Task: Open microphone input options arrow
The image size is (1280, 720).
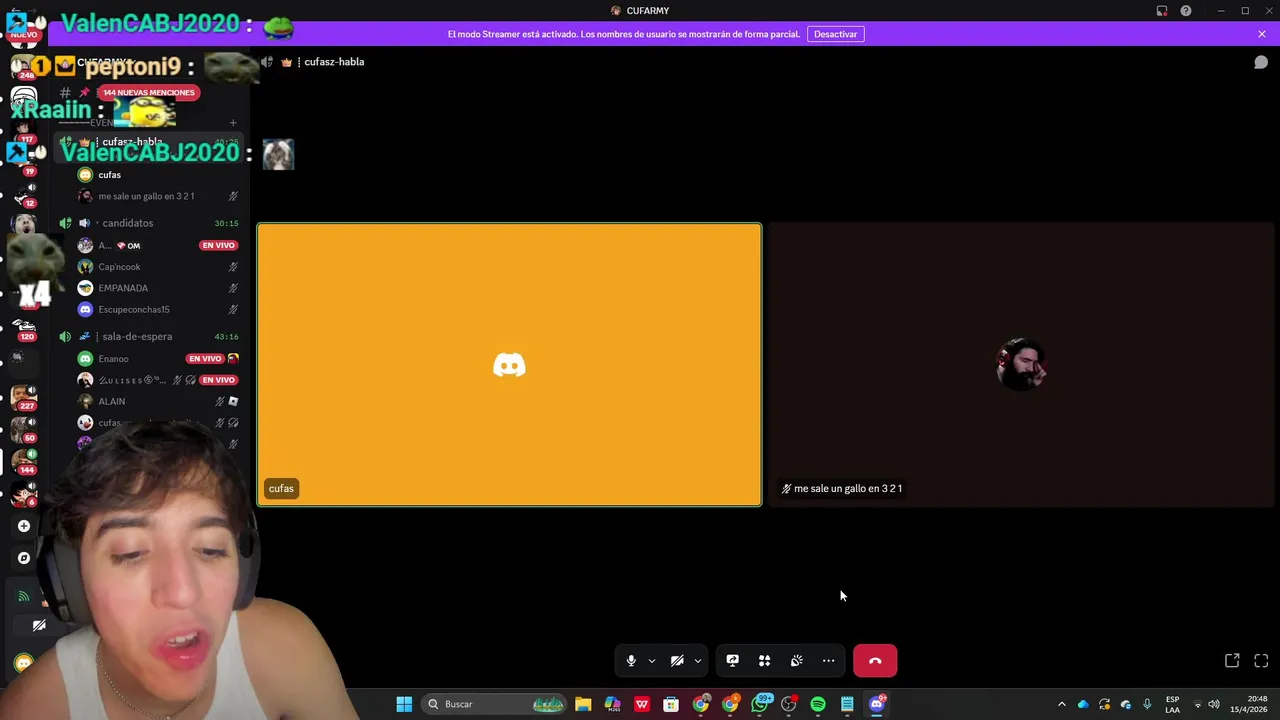Action: (651, 661)
